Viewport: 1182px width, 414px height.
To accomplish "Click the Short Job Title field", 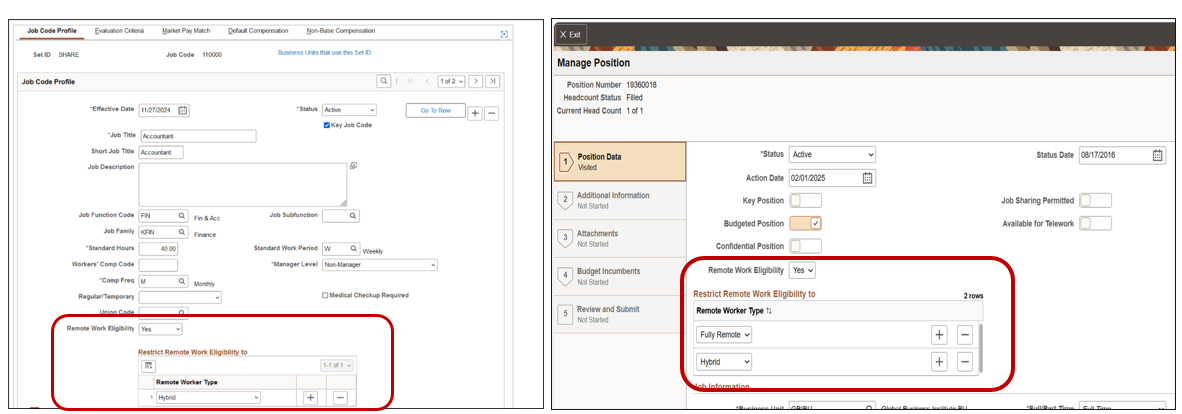I will [x=161, y=152].
